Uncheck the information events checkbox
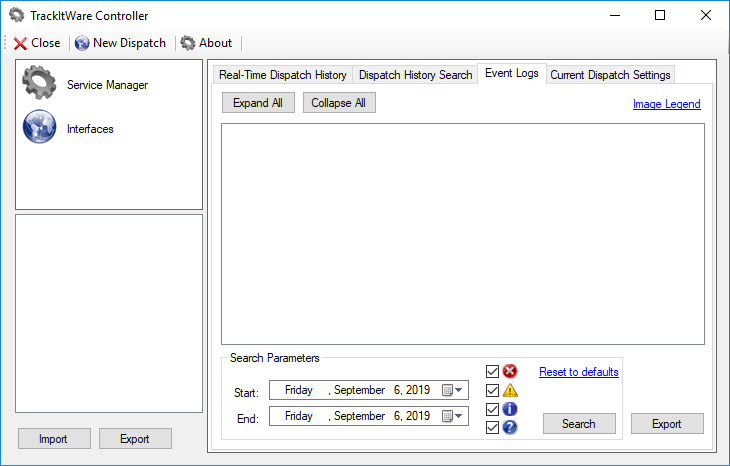 (492, 409)
